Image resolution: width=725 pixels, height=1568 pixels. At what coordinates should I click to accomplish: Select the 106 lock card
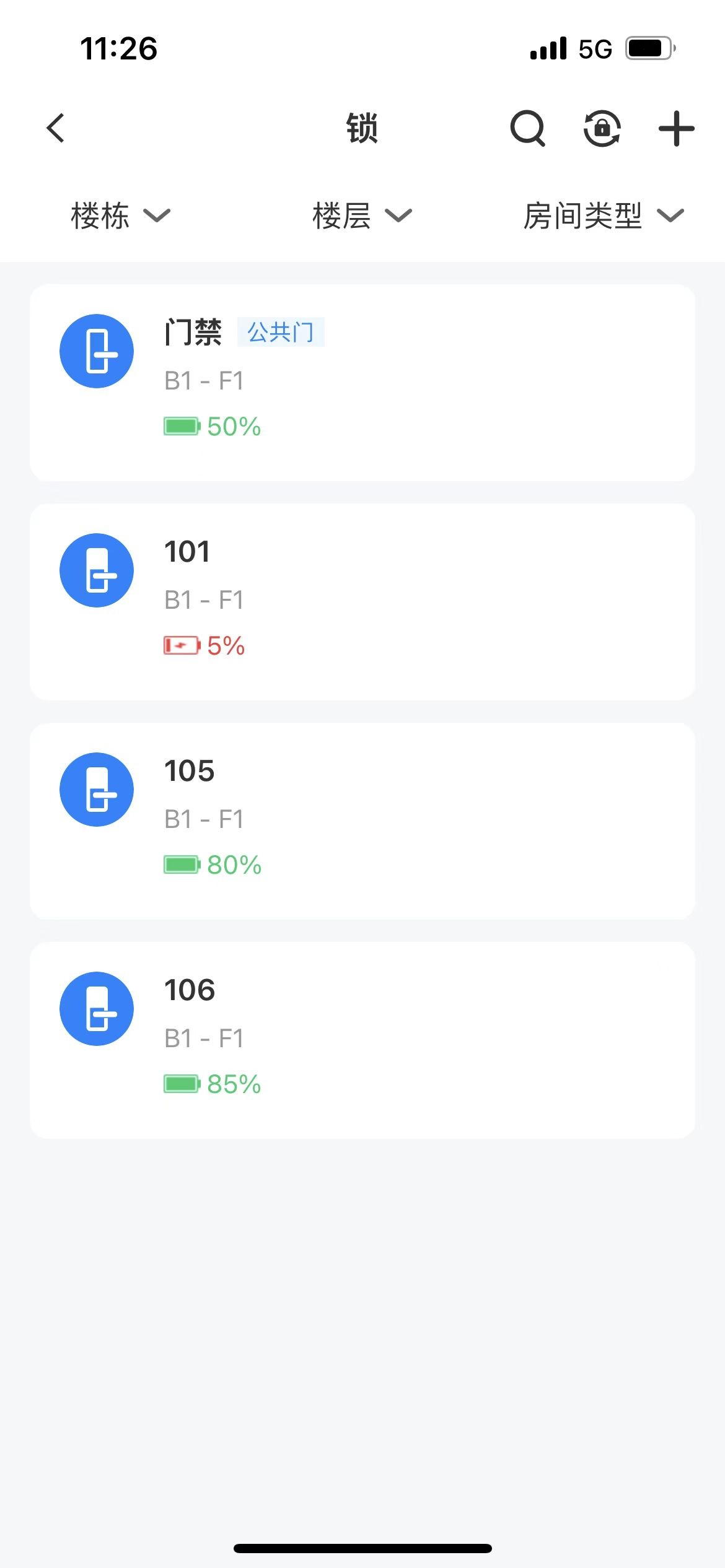pos(434,1040)
